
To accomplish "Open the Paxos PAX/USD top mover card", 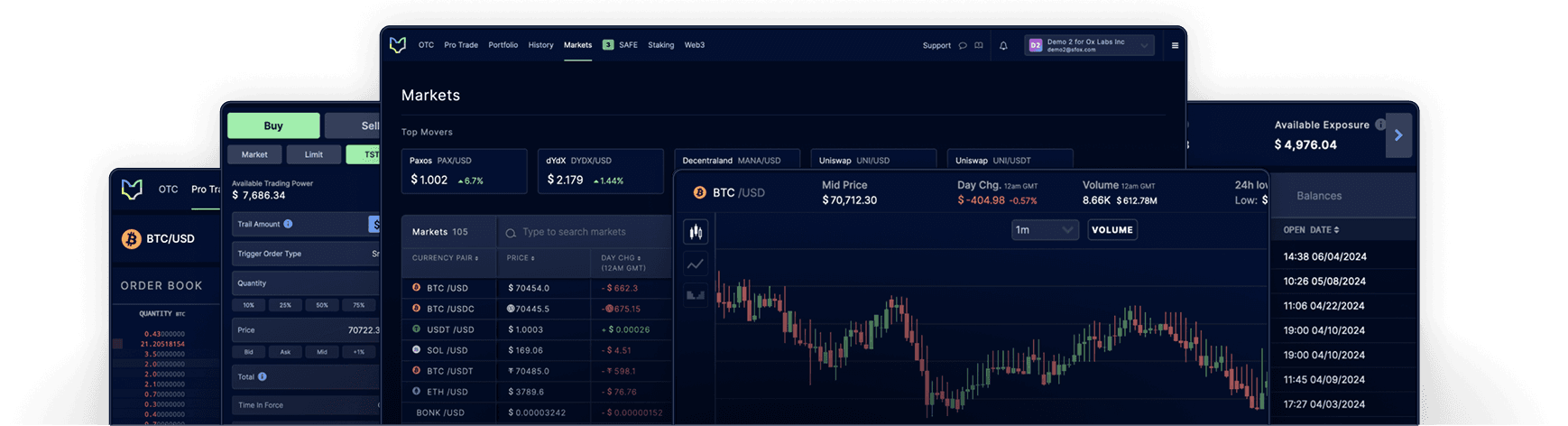I will coord(464,171).
